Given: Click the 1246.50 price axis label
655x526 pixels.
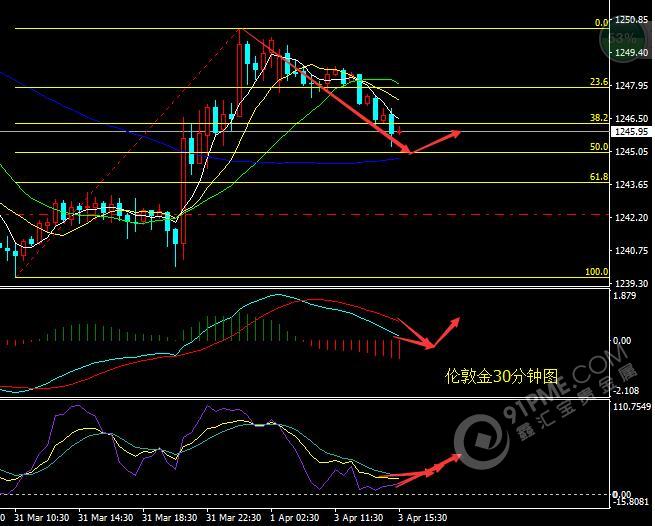Looking at the screenshot, I should coord(632,119).
